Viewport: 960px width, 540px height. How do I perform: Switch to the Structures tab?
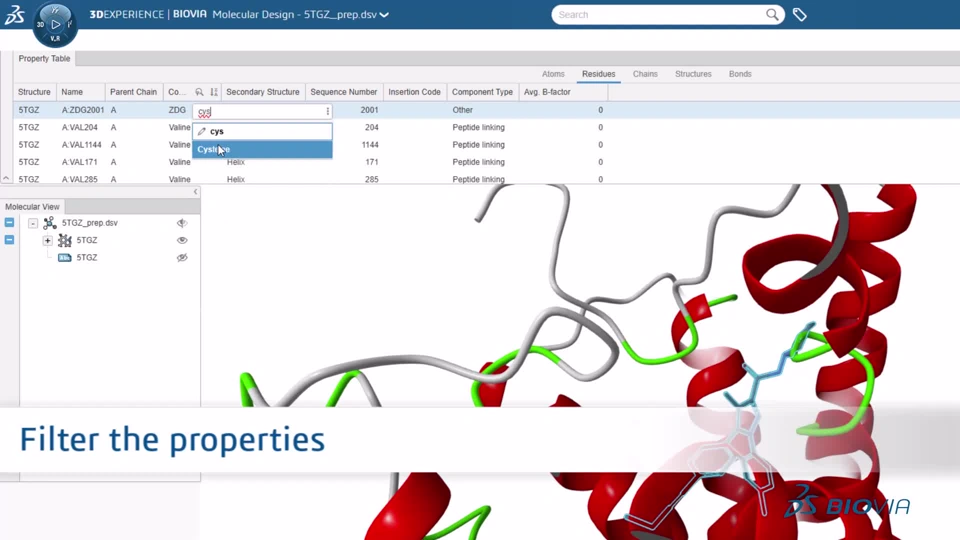tap(693, 74)
